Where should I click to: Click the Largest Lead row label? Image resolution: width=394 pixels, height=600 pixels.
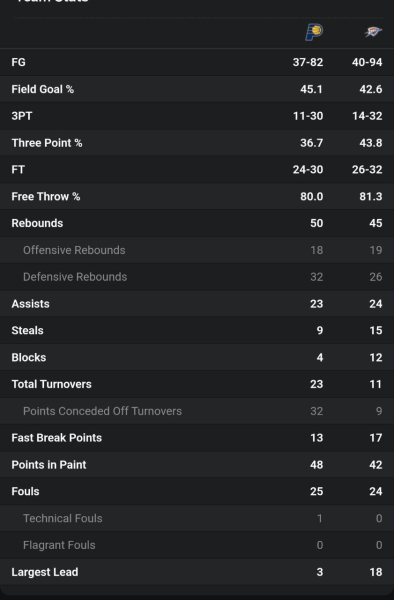point(45,572)
